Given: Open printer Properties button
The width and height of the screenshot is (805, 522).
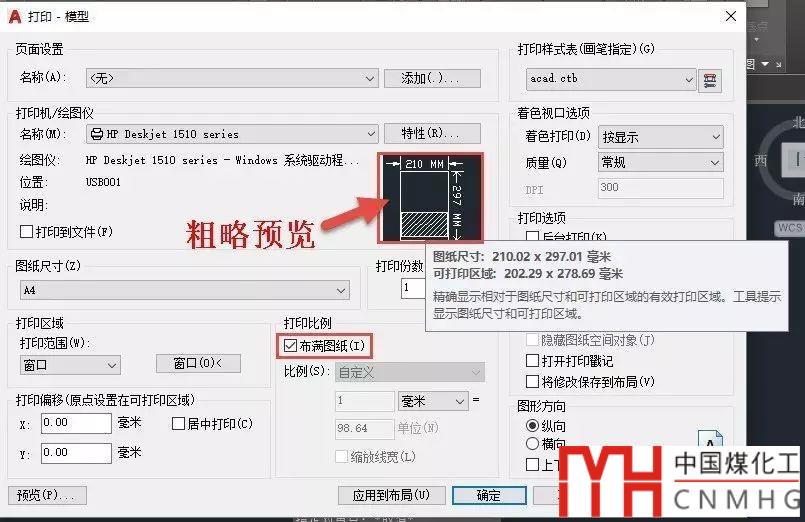Looking at the screenshot, I should [432, 133].
